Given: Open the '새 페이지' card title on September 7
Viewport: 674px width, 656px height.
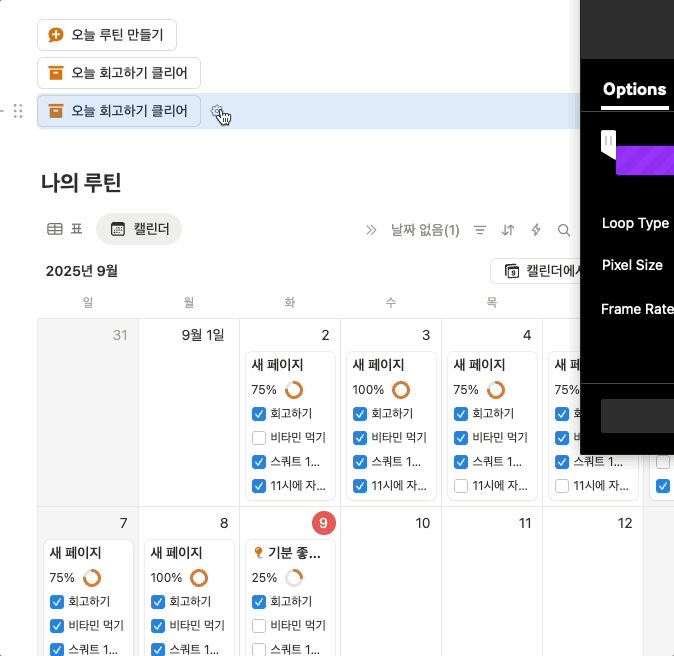Looking at the screenshot, I should tap(75, 553).
